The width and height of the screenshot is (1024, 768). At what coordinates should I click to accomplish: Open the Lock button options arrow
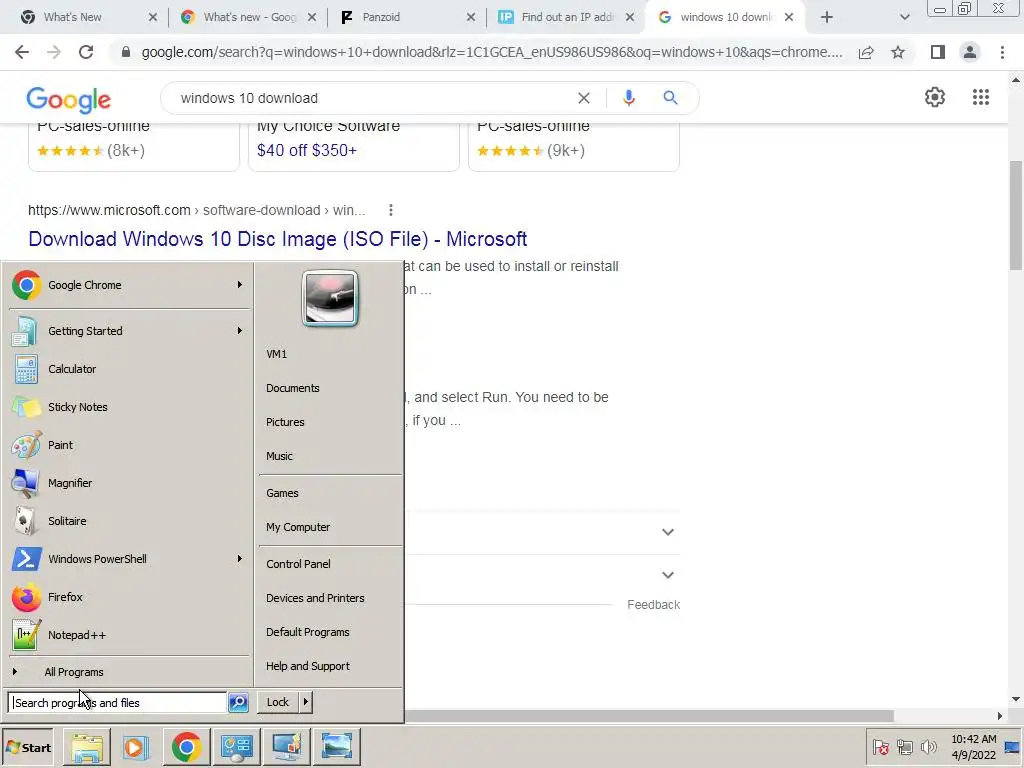click(306, 703)
